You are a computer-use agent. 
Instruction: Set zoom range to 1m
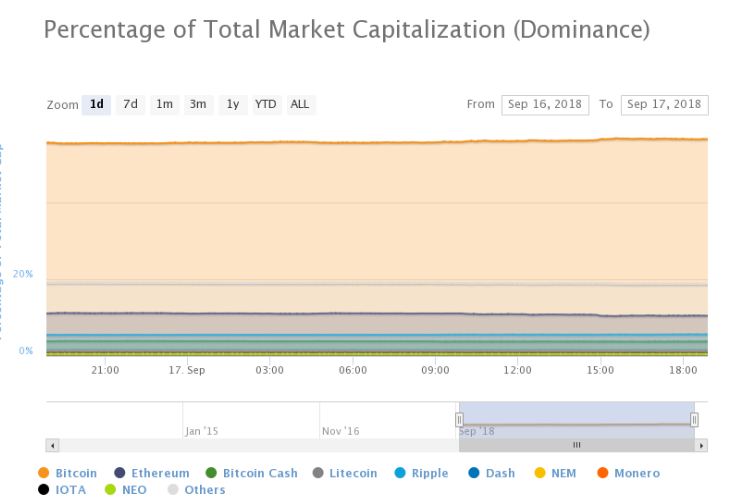point(164,104)
